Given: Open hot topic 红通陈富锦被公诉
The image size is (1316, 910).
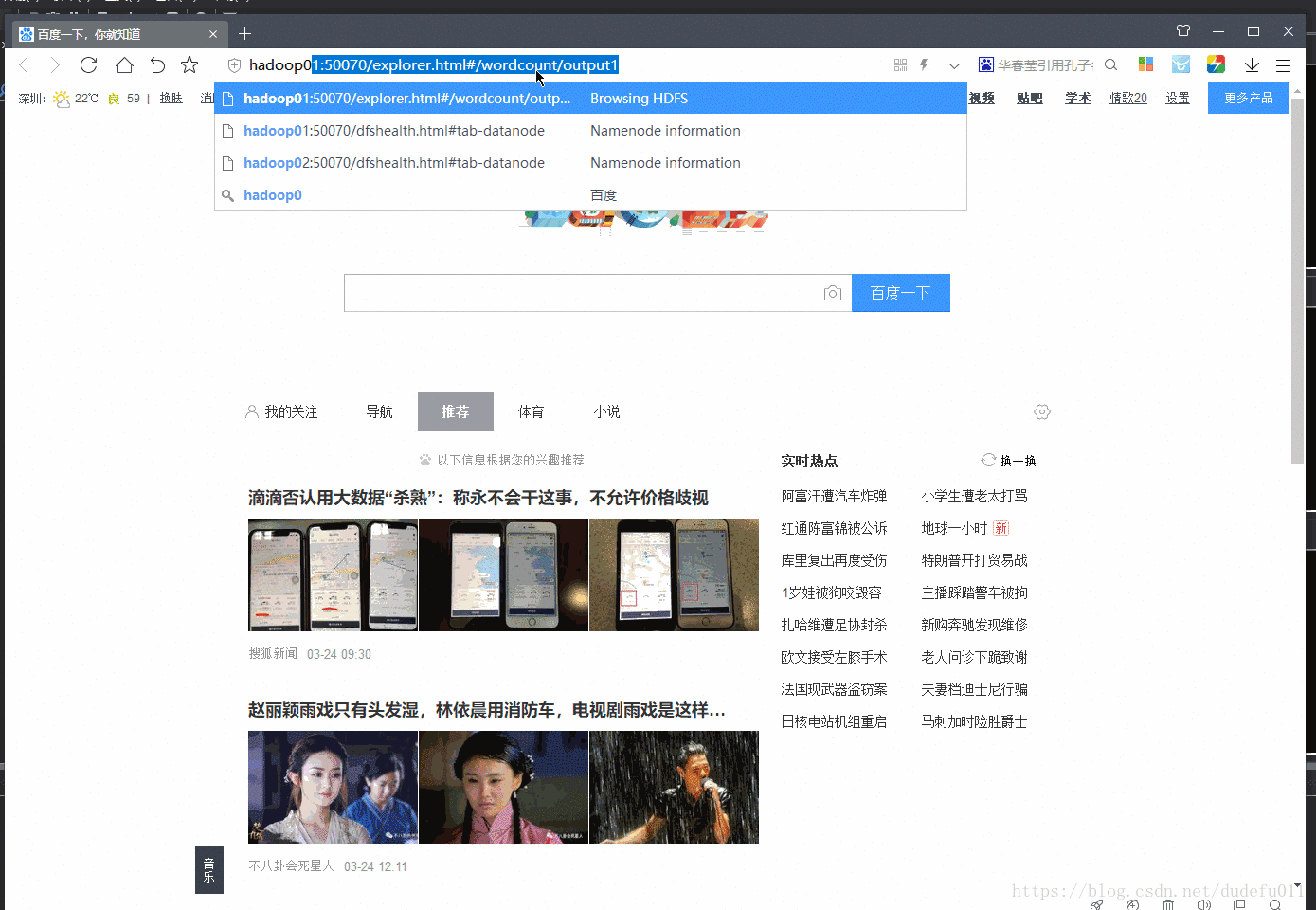Looking at the screenshot, I should (x=834, y=528).
